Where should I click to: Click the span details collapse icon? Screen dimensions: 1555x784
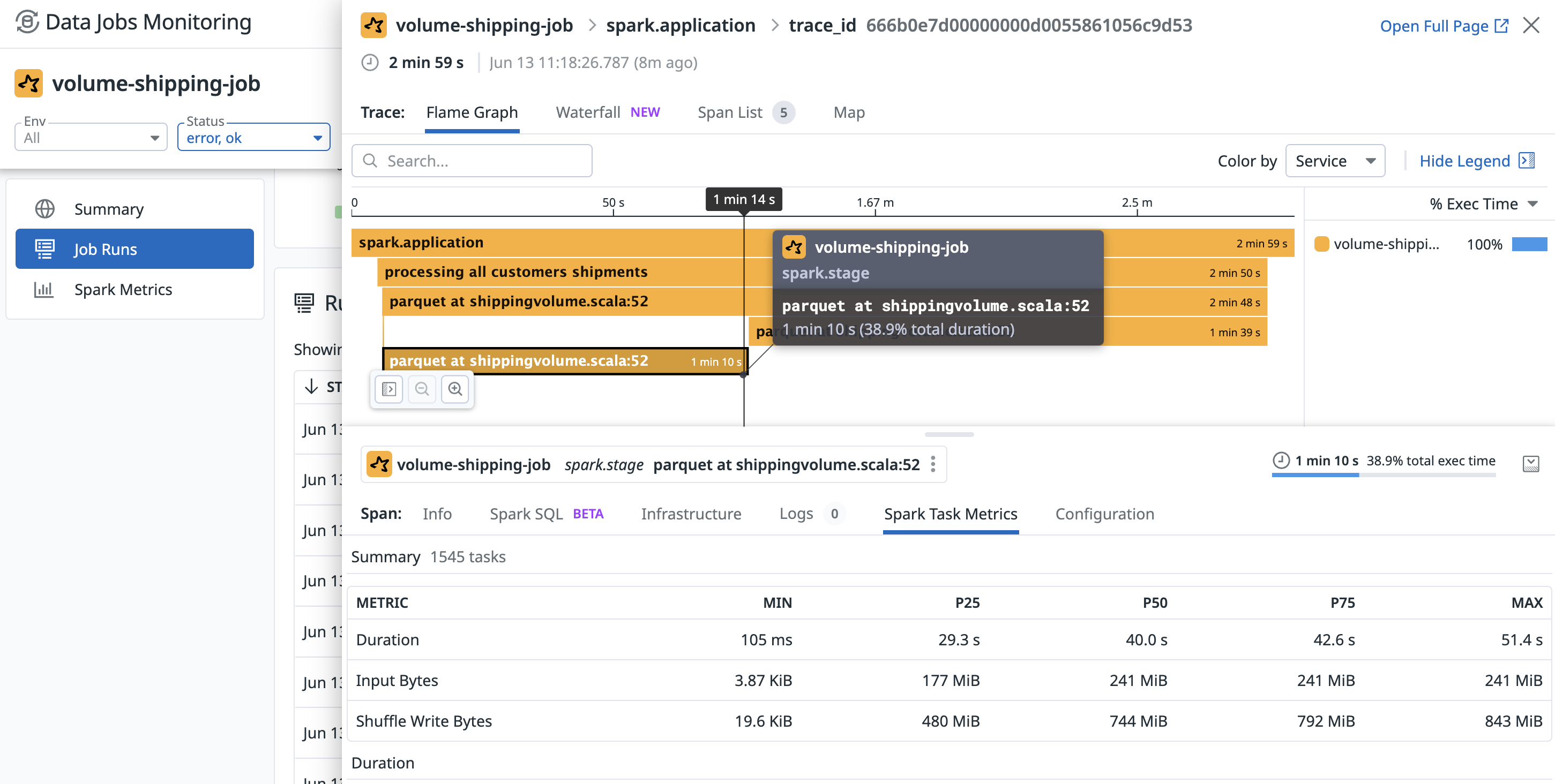tap(1530, 463)
